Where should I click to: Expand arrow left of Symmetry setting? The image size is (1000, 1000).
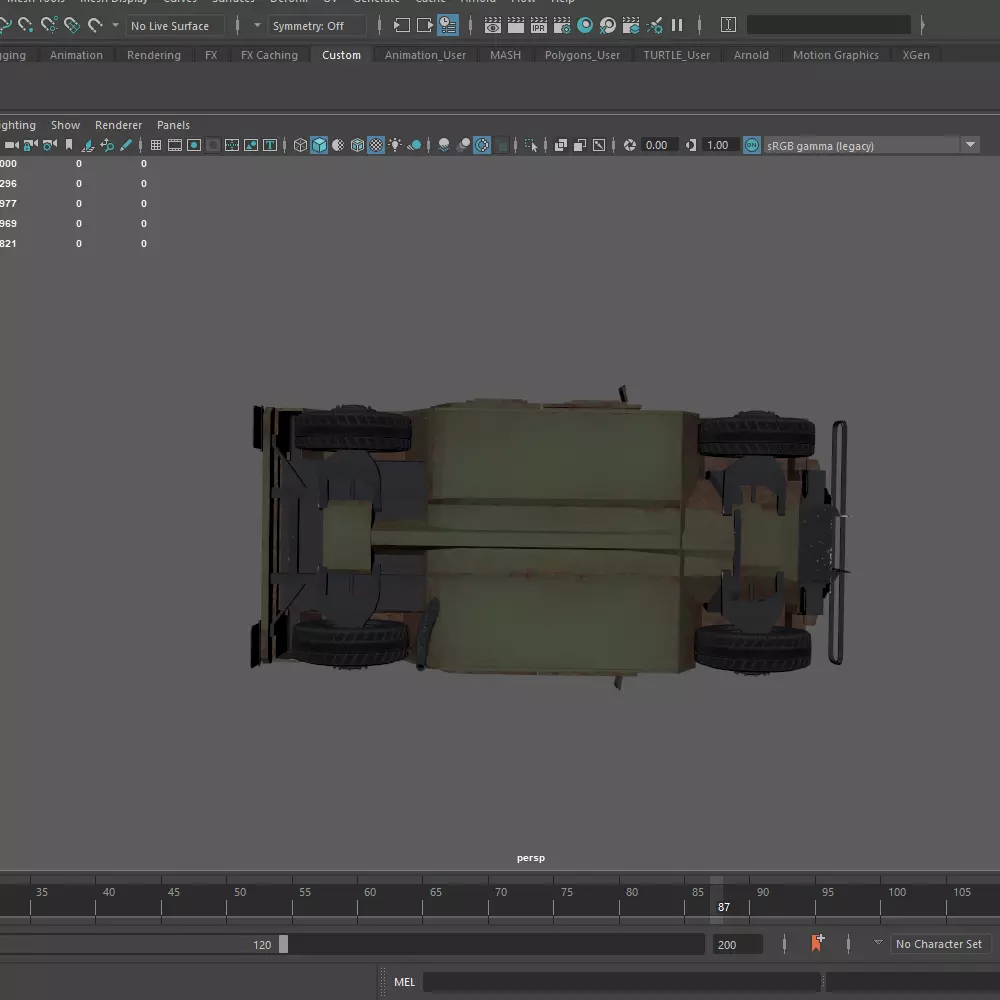click(257, 26)
